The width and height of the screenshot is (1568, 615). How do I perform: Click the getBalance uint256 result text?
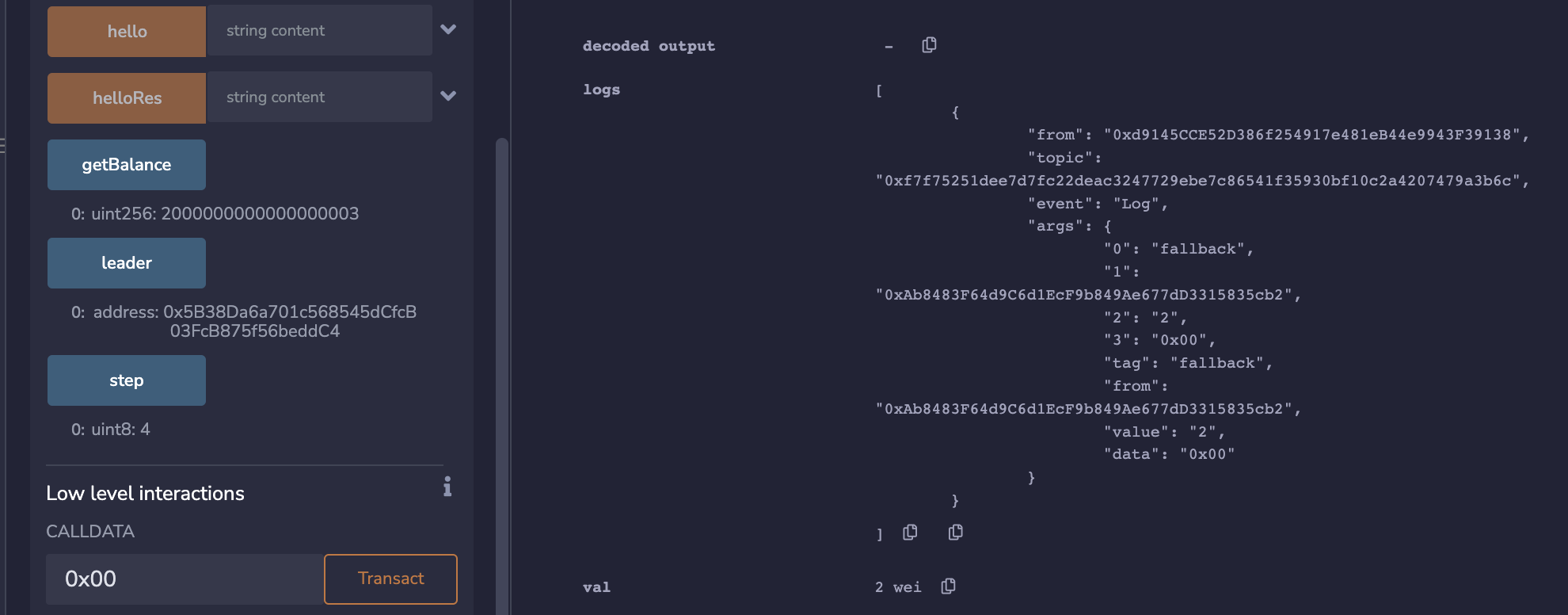(x=215, y=214)
